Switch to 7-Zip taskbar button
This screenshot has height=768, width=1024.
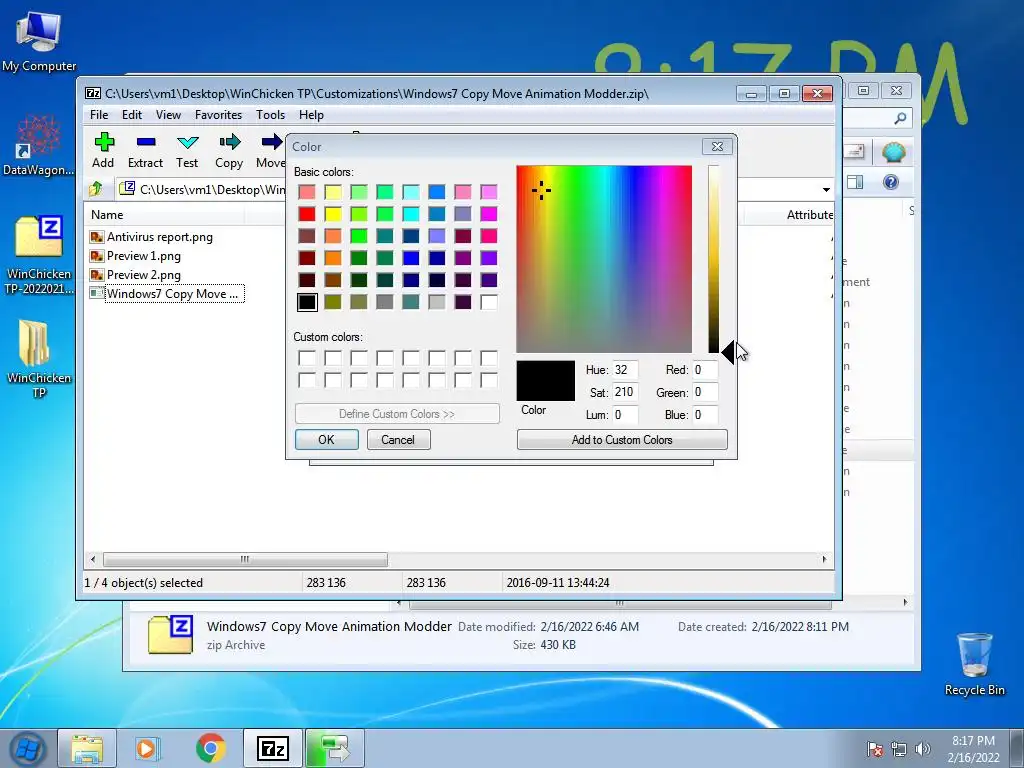273,748
